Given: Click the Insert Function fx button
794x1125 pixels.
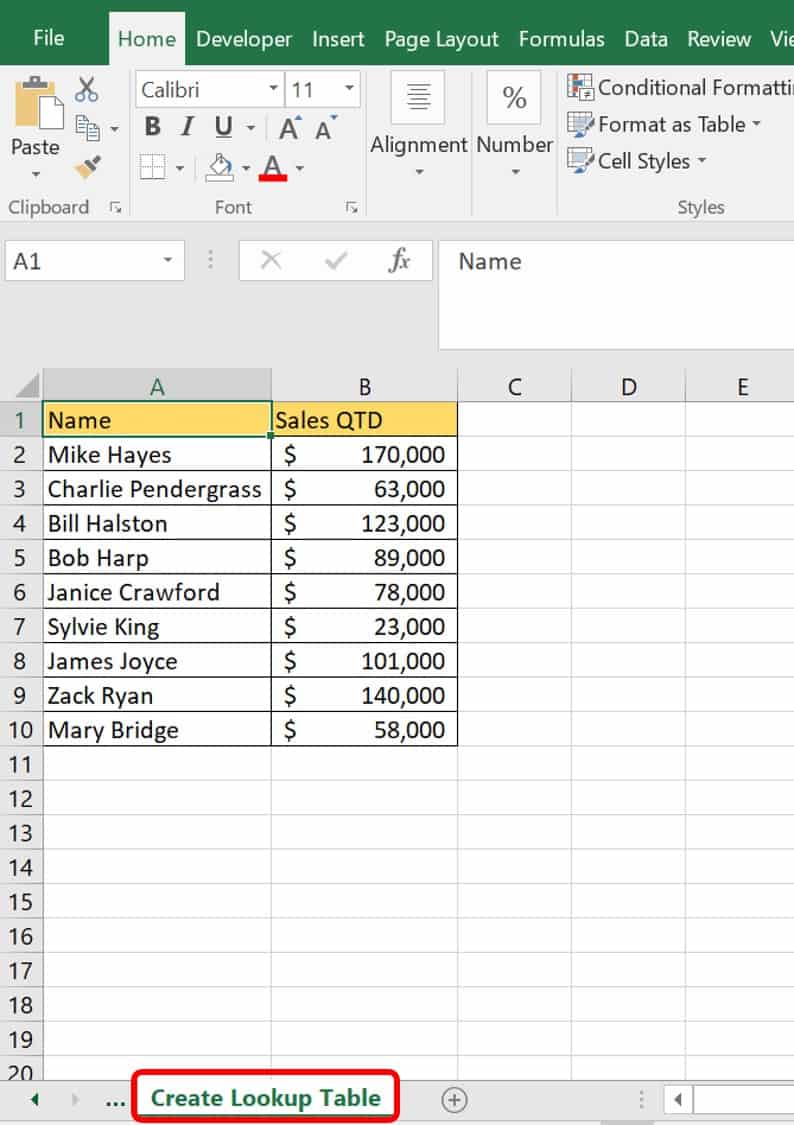Looking at the screenshot, I should click(x=399, y=260).
